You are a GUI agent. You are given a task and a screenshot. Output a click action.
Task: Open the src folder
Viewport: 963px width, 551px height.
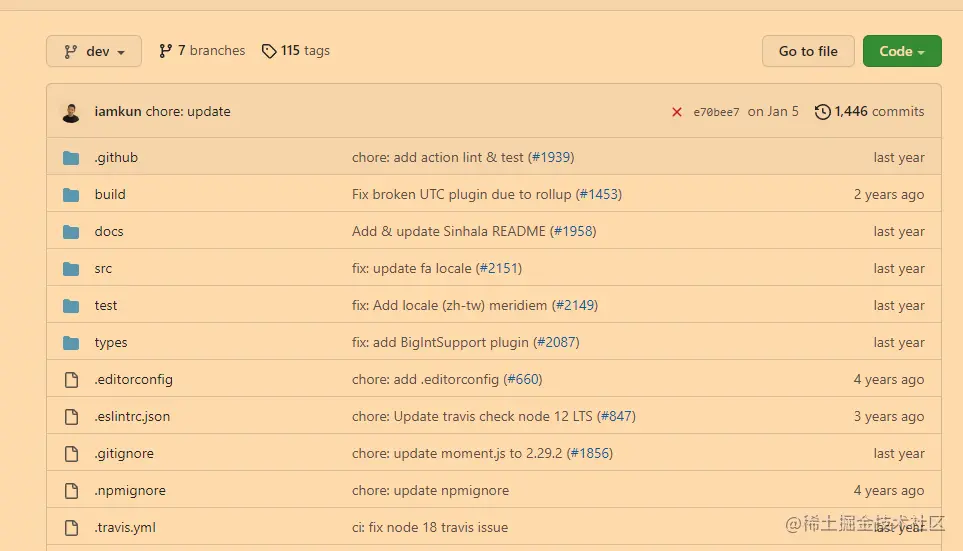(104, 269)
